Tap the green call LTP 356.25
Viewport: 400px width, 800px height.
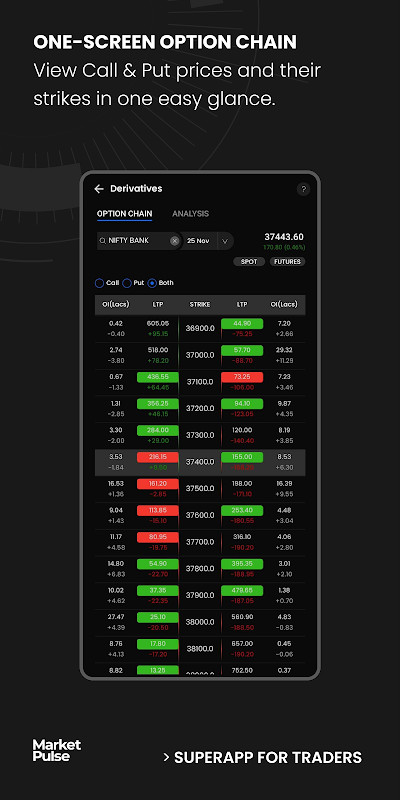point(158,404)
